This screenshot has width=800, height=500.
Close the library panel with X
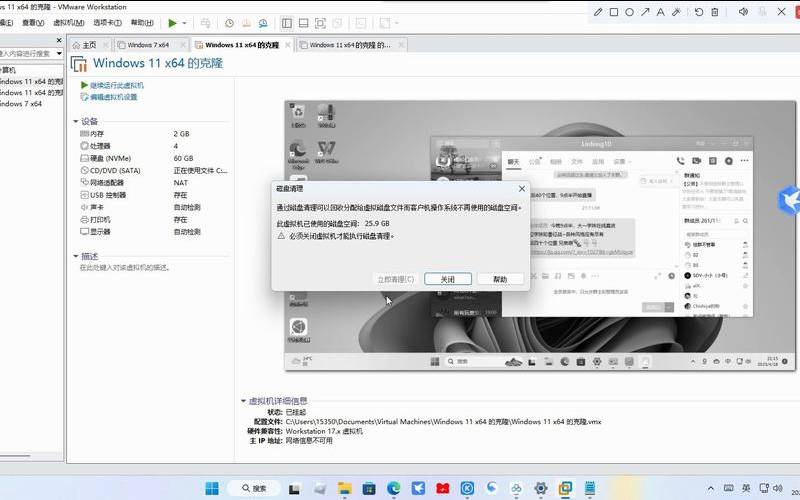(59, 40)
